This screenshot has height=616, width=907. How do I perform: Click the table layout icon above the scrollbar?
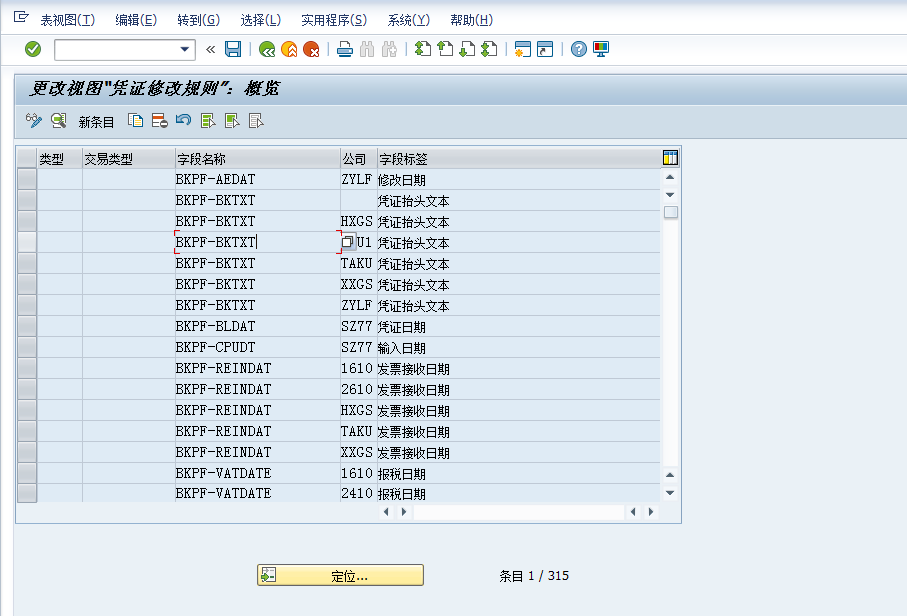coord(670,157)
